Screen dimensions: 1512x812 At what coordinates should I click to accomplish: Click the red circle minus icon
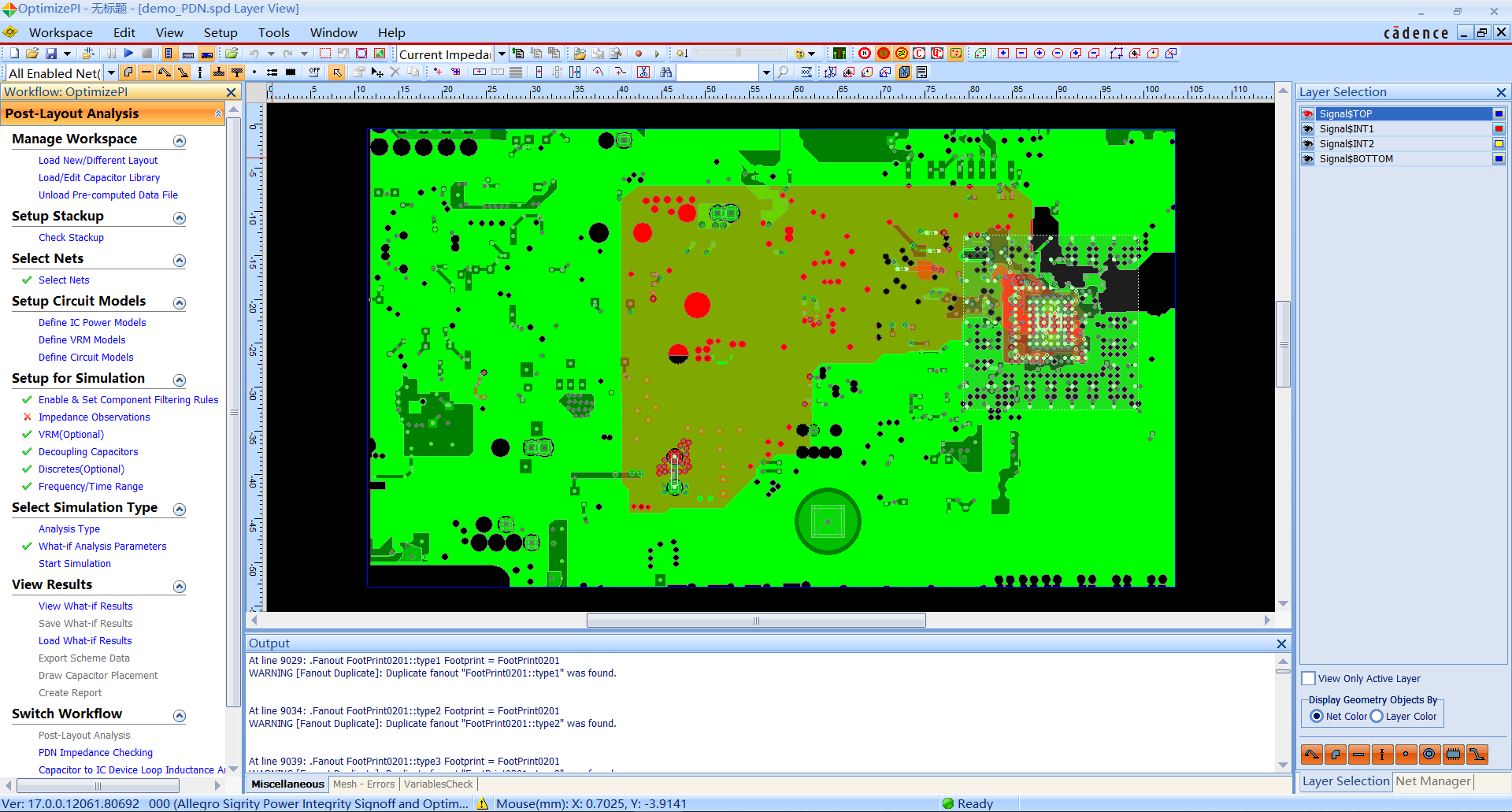(x=1058, y=54)
